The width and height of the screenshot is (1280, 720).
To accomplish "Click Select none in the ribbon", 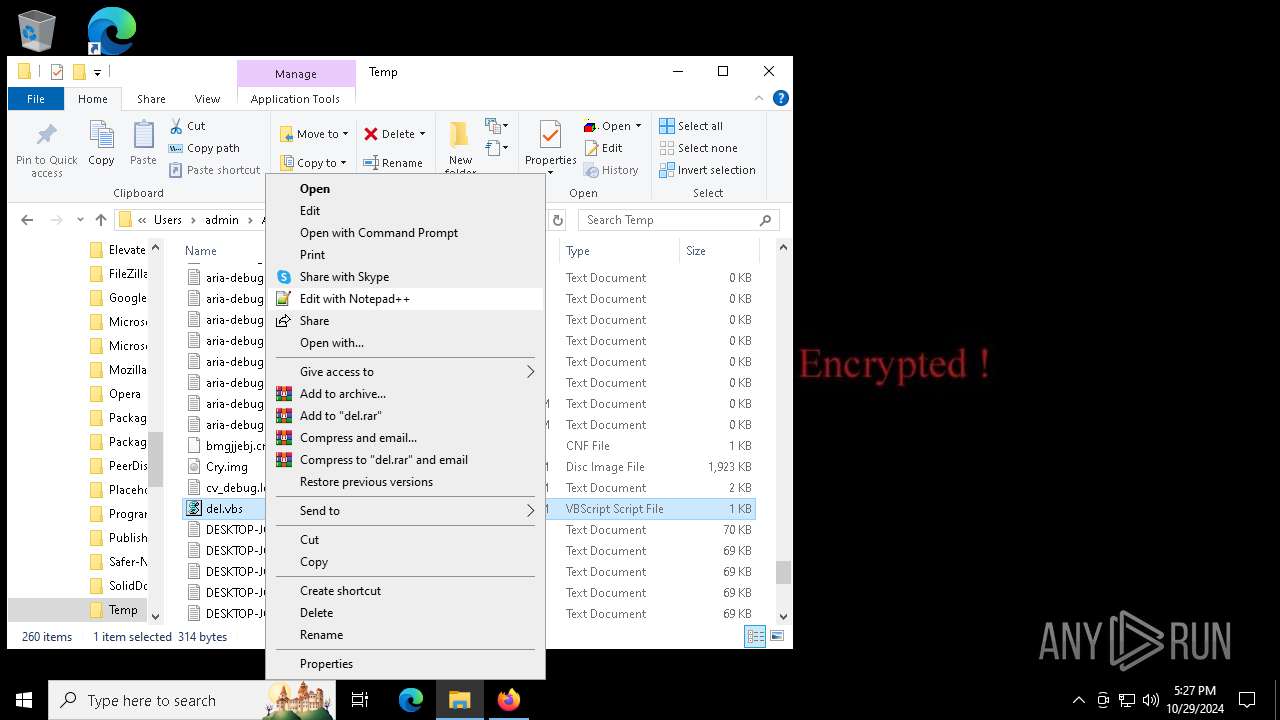I will (698, 148).
